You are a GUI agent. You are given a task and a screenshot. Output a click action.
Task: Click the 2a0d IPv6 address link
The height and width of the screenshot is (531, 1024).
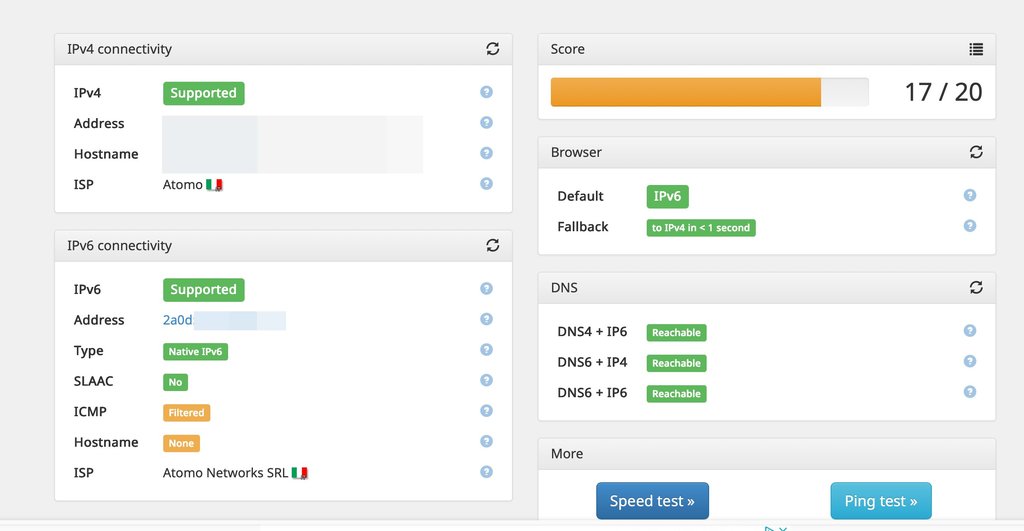pos(177,320)
